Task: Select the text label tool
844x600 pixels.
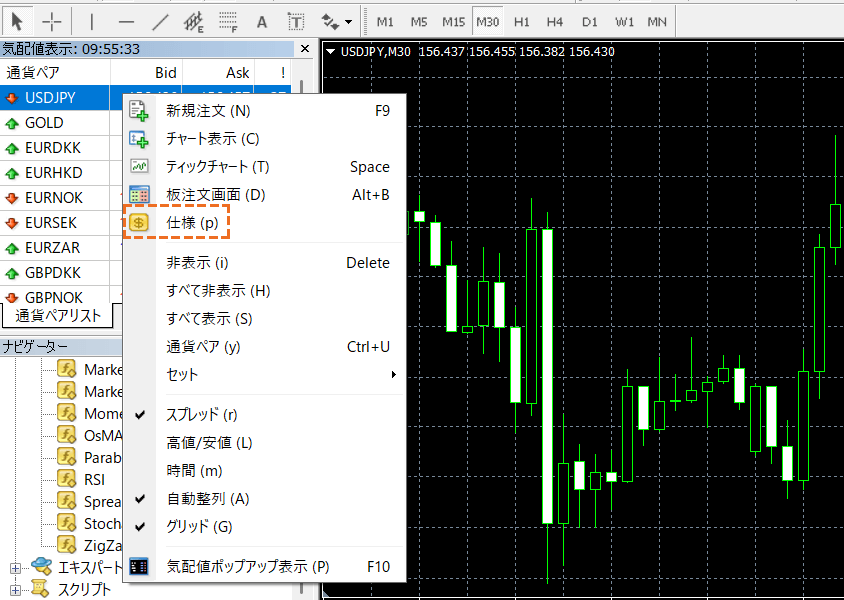Action: tap(295, 21)
